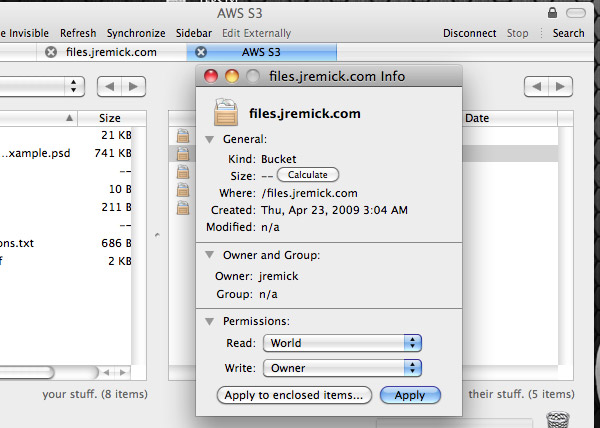Select the row with size 10 B
This screenshot has width=600, height=428.
[x=66, y=189]
